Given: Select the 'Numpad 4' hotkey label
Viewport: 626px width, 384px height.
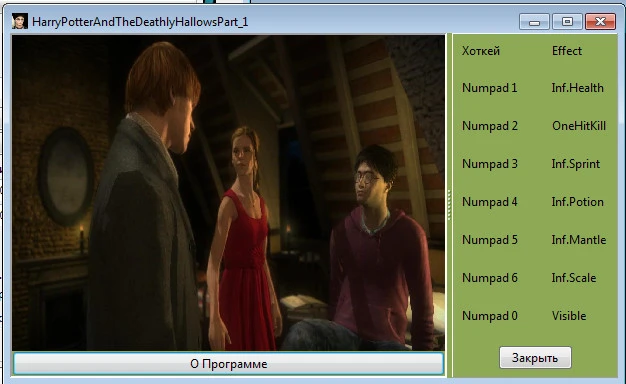Looking at the screenshot, I should pos(489,202).
